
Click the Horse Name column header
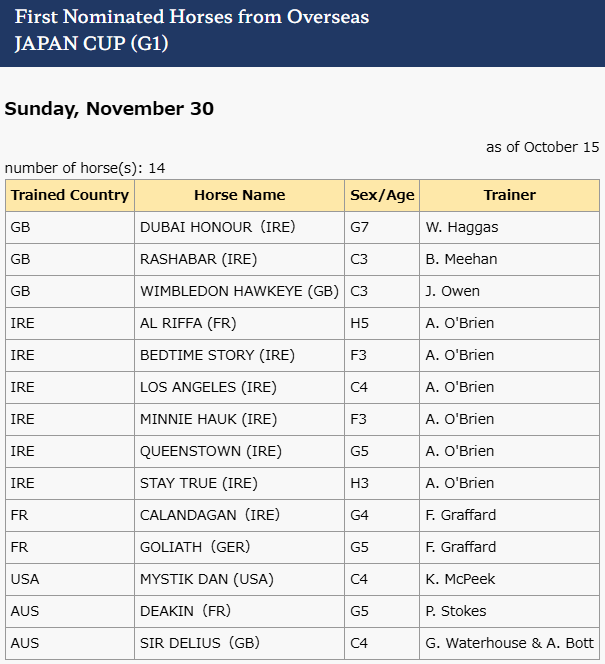coord(240,195)
